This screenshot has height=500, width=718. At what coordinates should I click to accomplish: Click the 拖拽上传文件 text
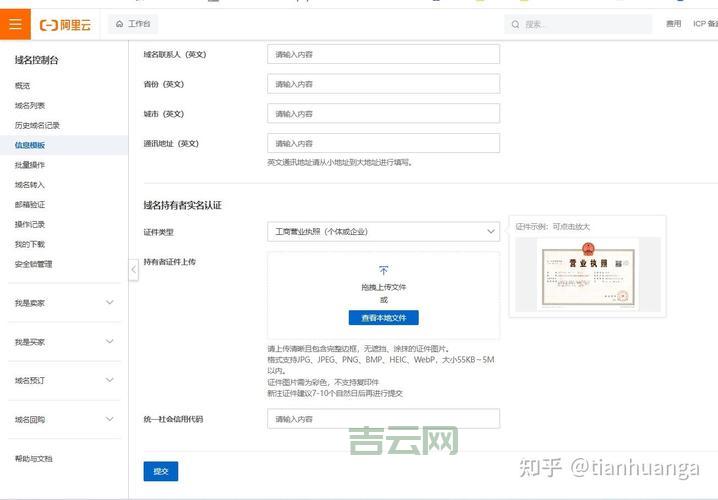(384, 287)
